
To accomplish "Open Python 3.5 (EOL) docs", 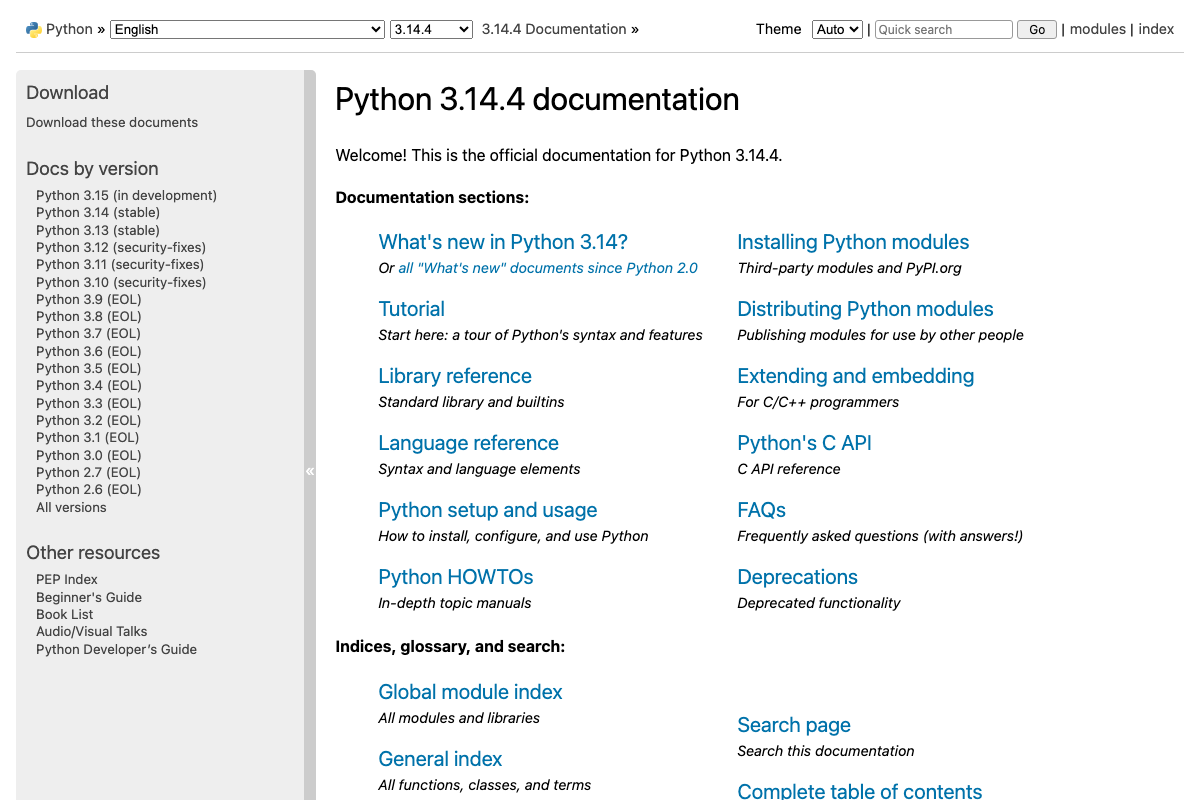I will [89, 368].
